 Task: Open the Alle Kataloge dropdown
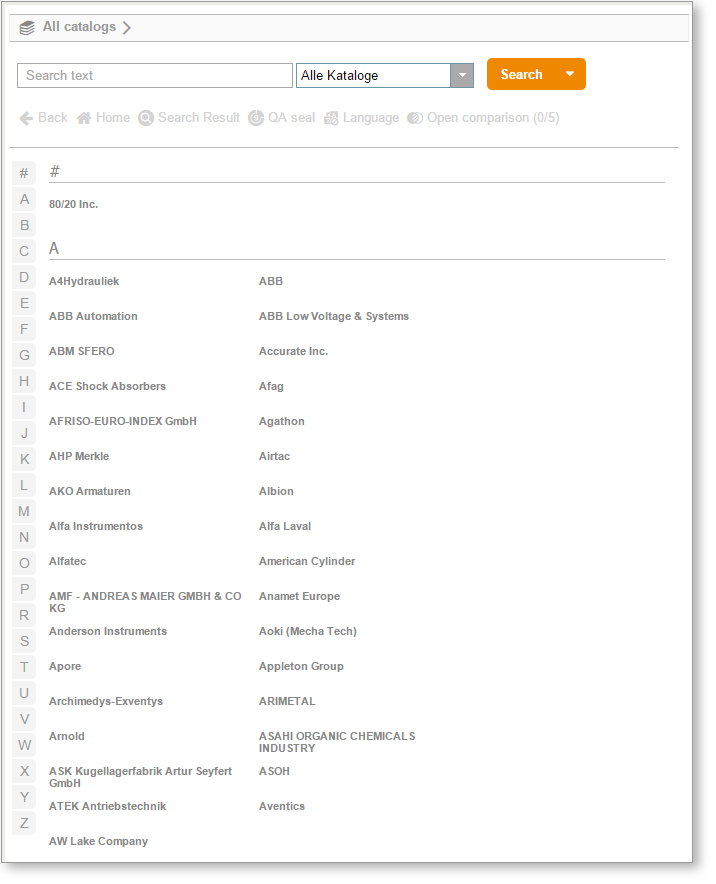point(462,76)
